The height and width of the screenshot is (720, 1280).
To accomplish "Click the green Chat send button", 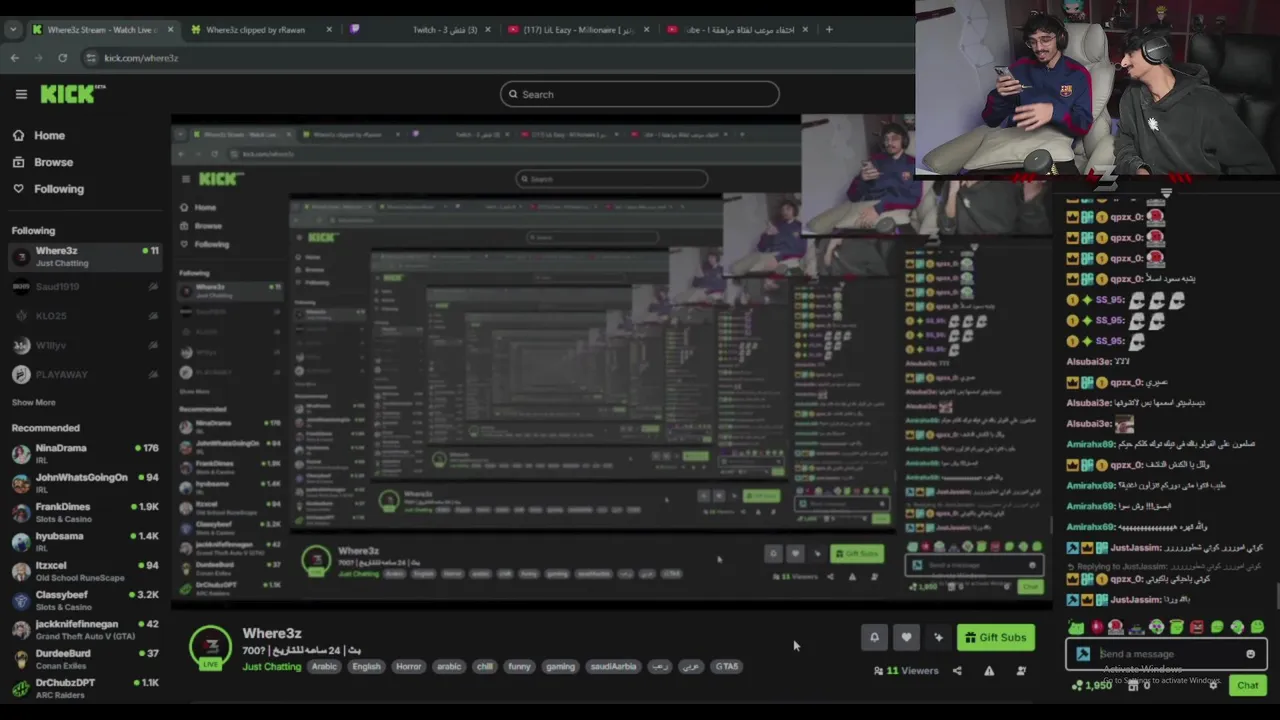I will coord(1248,685).
